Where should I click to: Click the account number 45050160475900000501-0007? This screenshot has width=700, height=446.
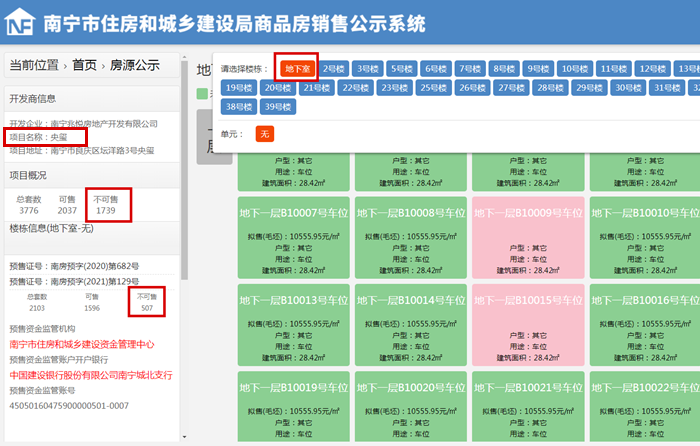click(69, 406)
